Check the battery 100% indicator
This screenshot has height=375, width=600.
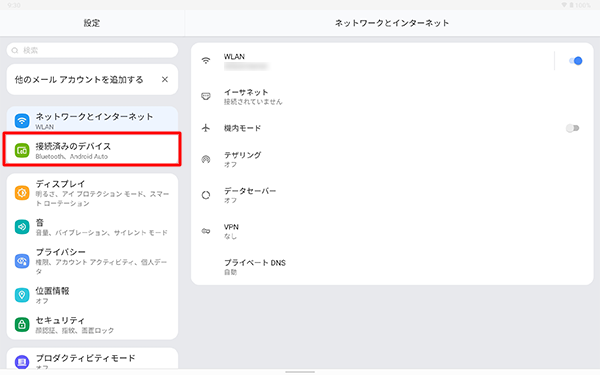[x=580, y=5]
